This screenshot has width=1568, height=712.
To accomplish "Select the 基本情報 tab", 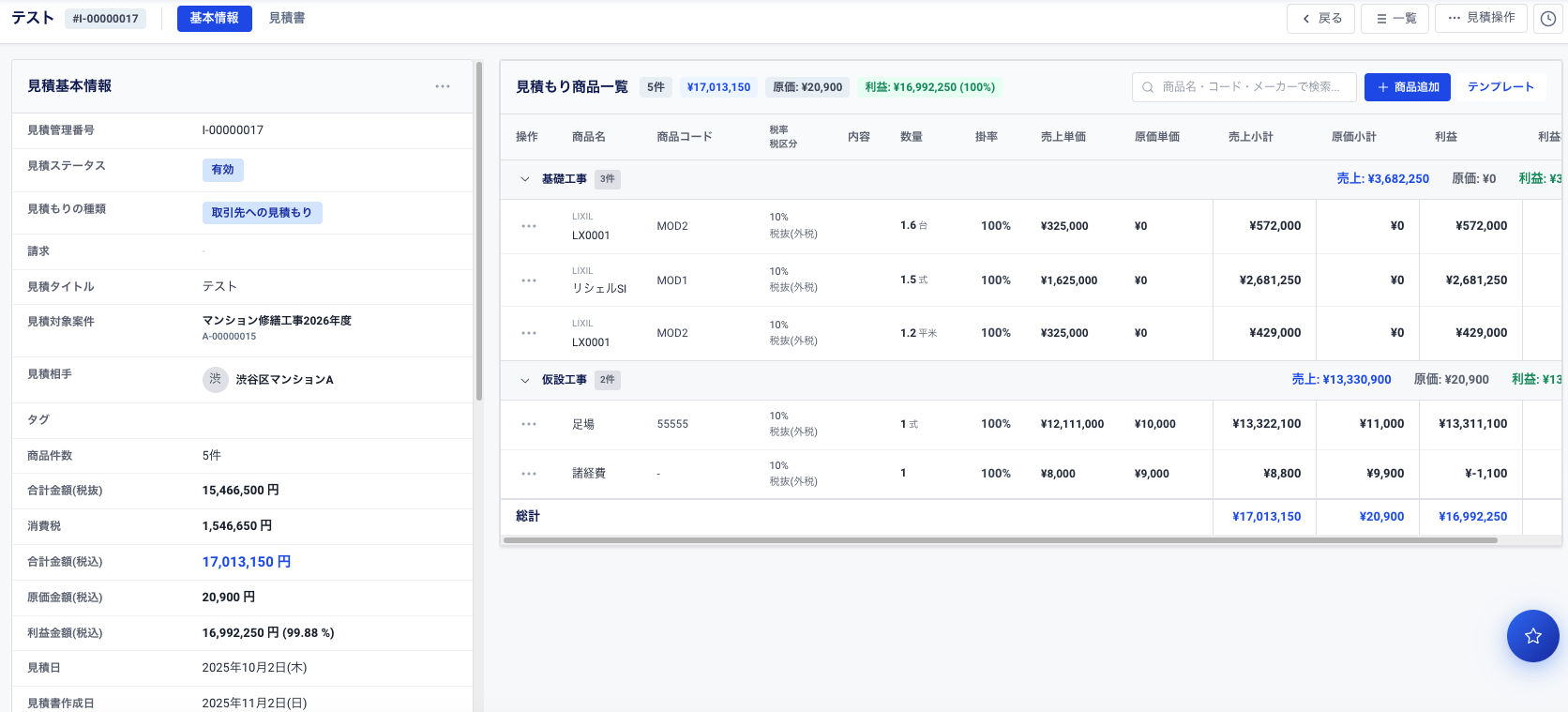I will coord(214,18).
